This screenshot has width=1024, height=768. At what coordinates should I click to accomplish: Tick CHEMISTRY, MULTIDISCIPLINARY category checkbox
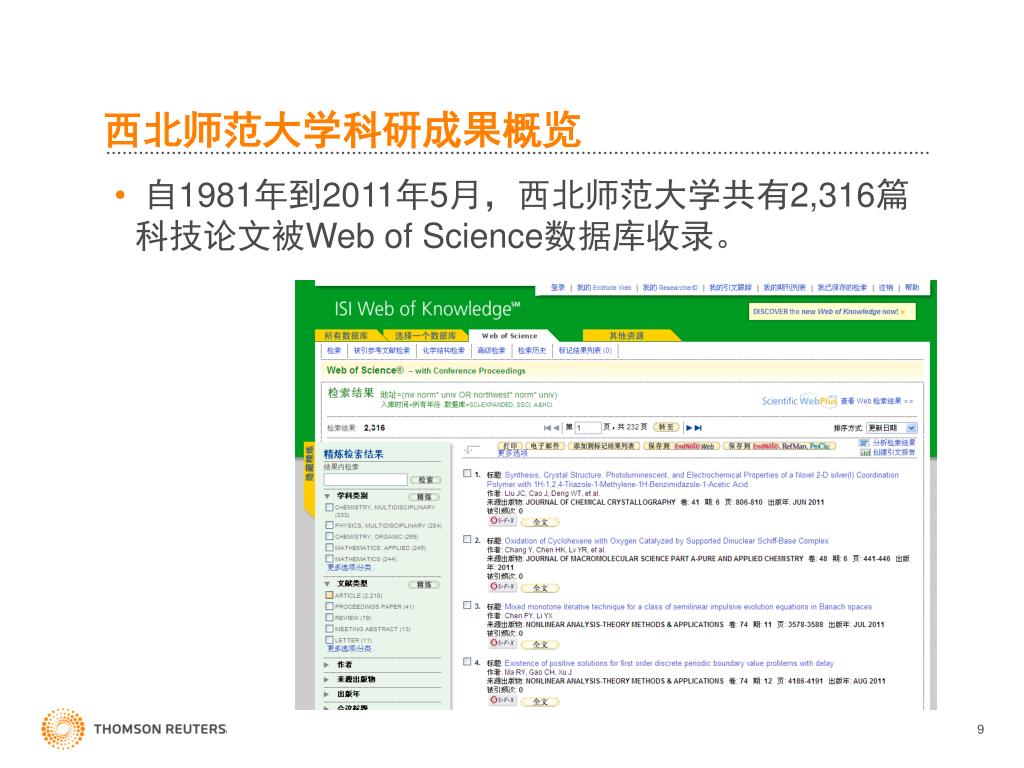click(x=329, y=507)
